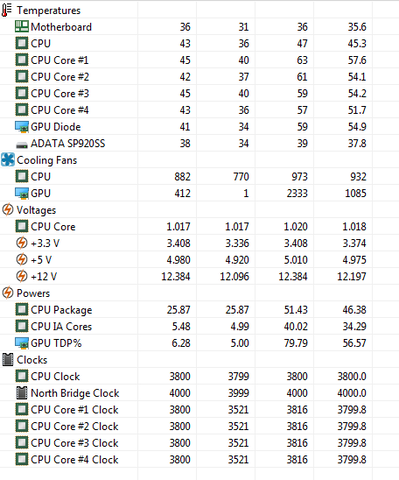
Task: Click CPU Core #1 maximum value 63
Action: [302, 60]
